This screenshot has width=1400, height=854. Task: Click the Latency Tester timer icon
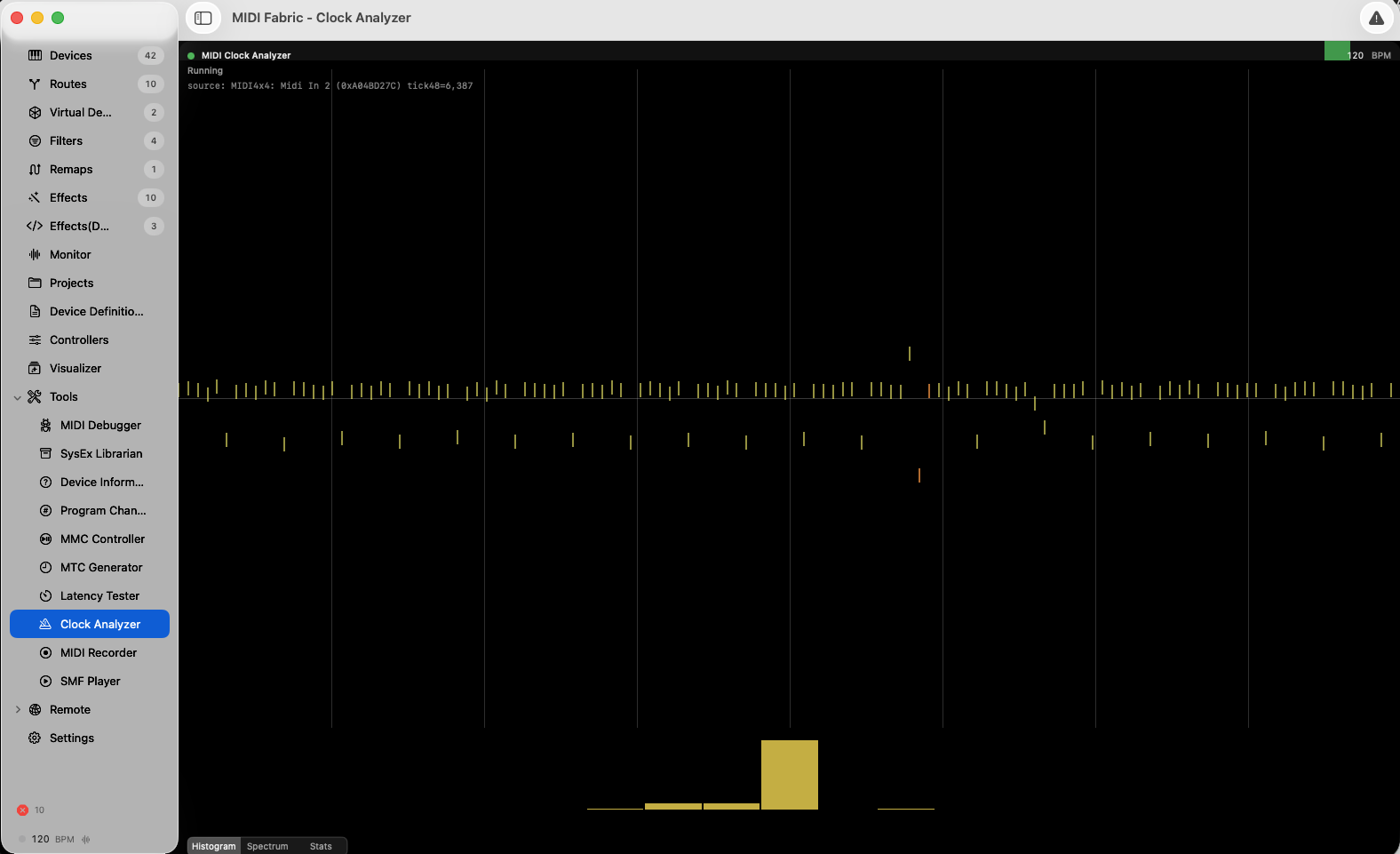click(x=45, y=595)
